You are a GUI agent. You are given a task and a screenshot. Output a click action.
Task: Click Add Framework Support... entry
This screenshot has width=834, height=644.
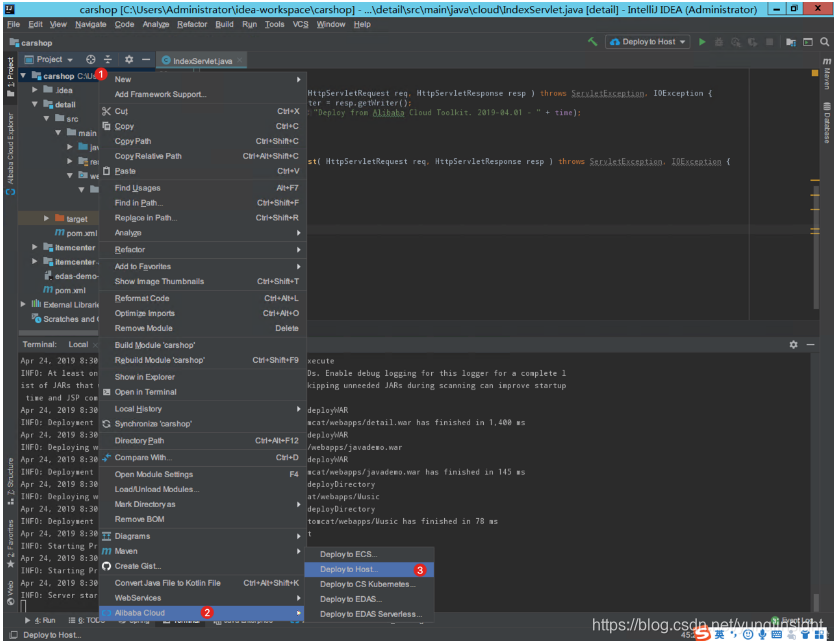(202, 94)
